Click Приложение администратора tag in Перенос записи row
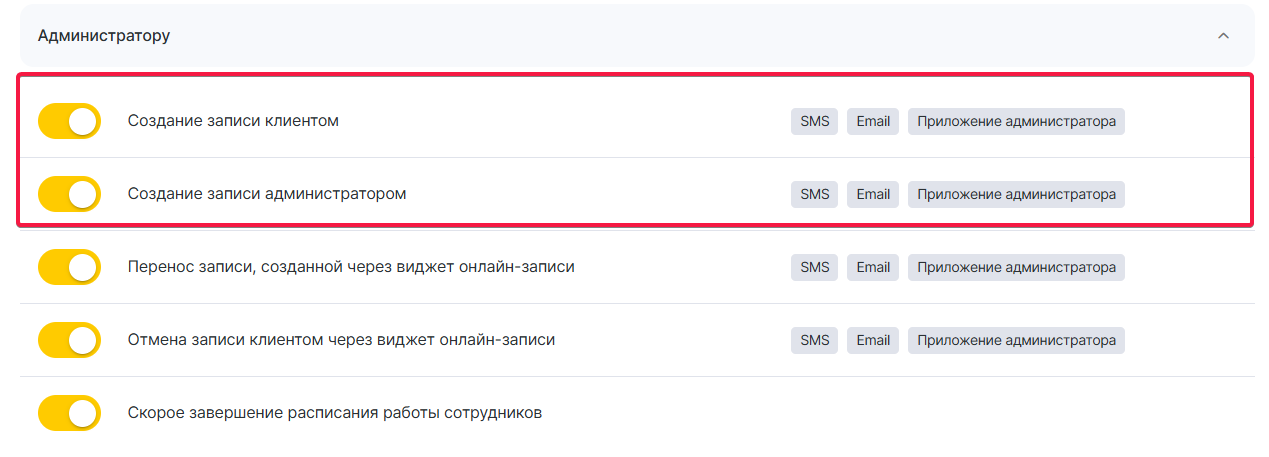1269x457 pixels. pos(1016,267)
